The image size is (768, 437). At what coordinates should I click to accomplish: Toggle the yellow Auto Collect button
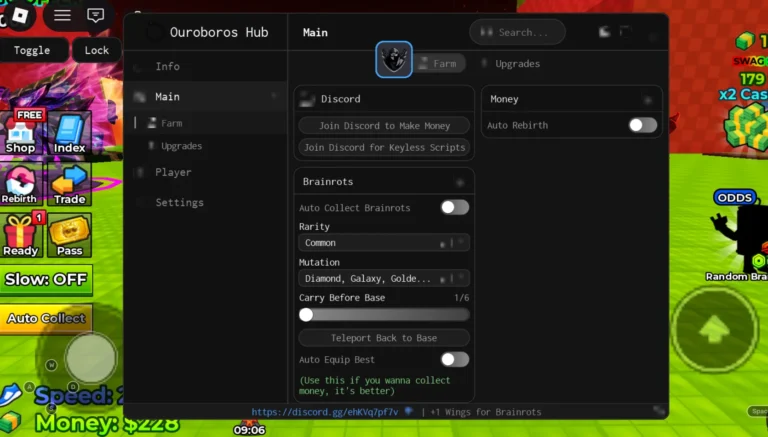tap(46, 318)
